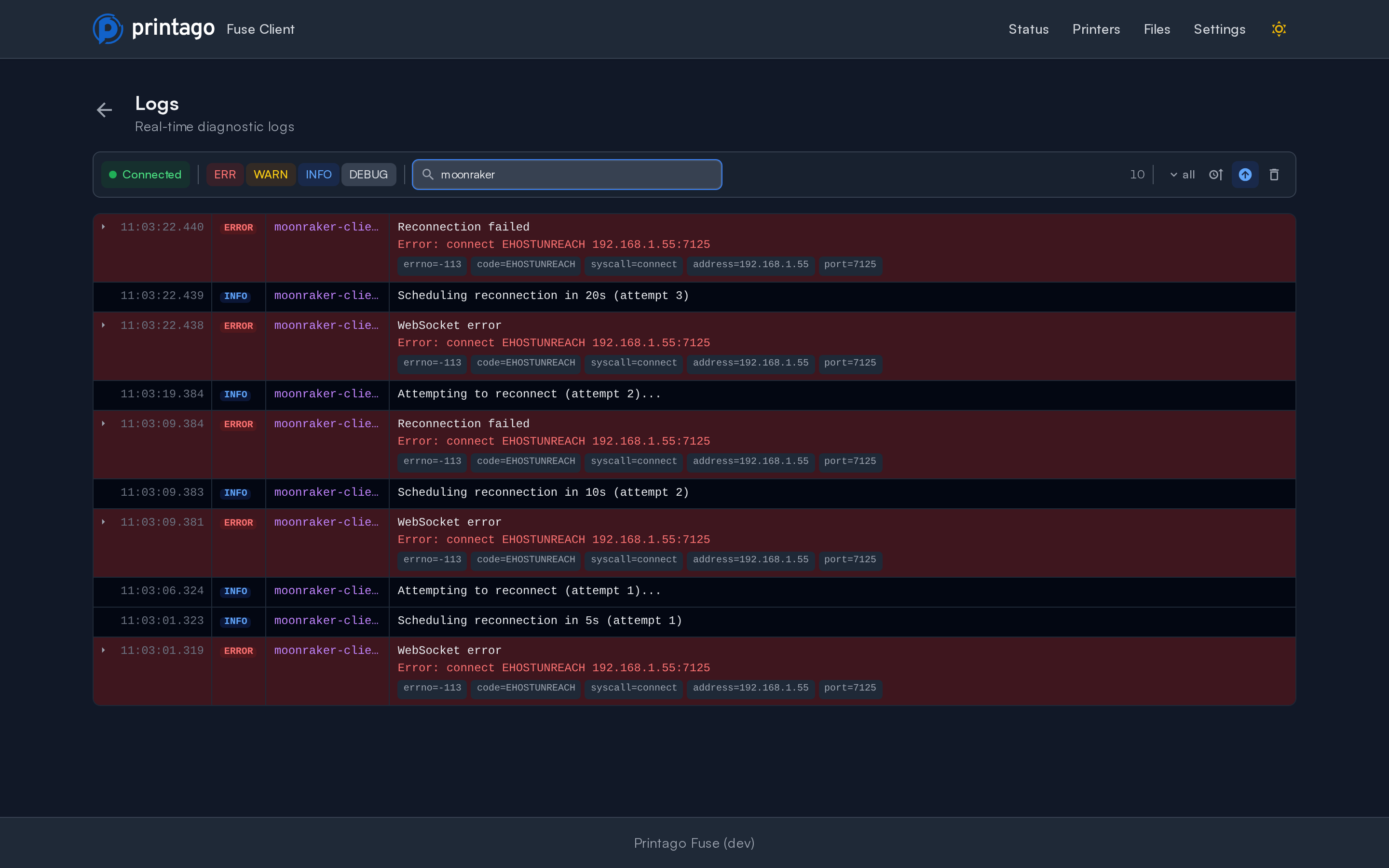This screenshot has width=1389, height=868.
Task: Click moonraker-clie… source in 11:03:19.384 row
Action: coord(326,394)
